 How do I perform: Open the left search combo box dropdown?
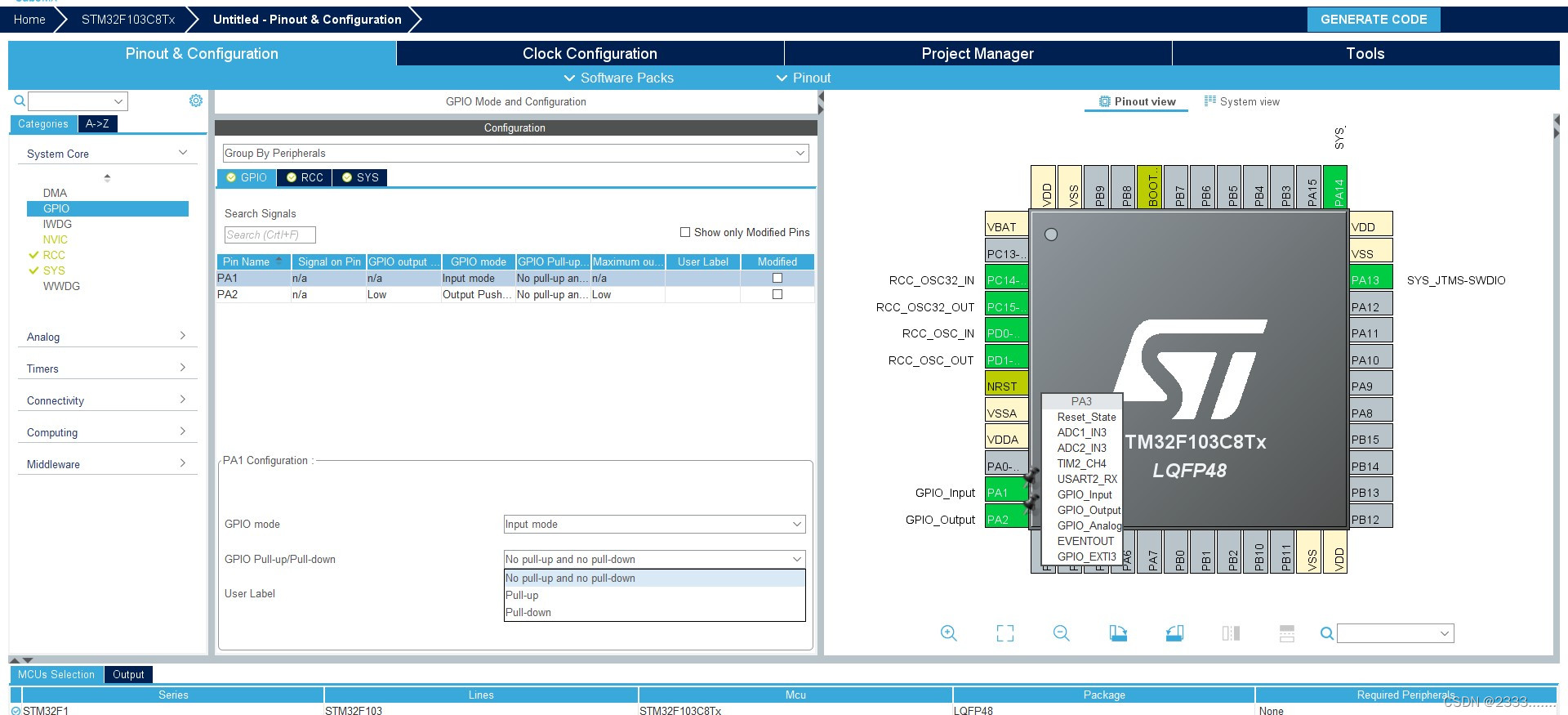pos(118,101)
